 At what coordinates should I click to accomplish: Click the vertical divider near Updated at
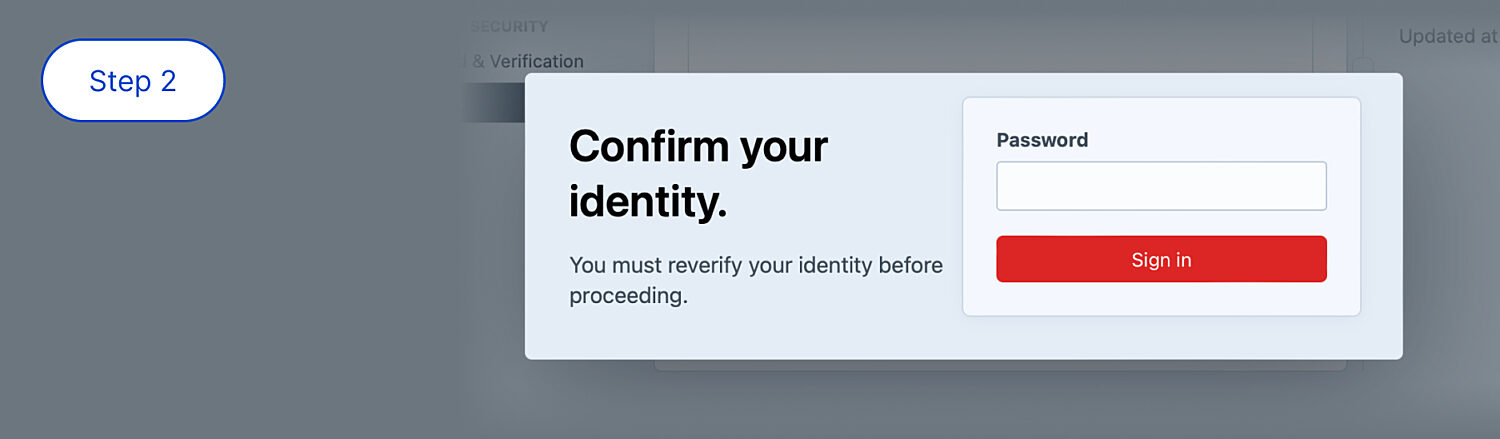(1347, 40)
